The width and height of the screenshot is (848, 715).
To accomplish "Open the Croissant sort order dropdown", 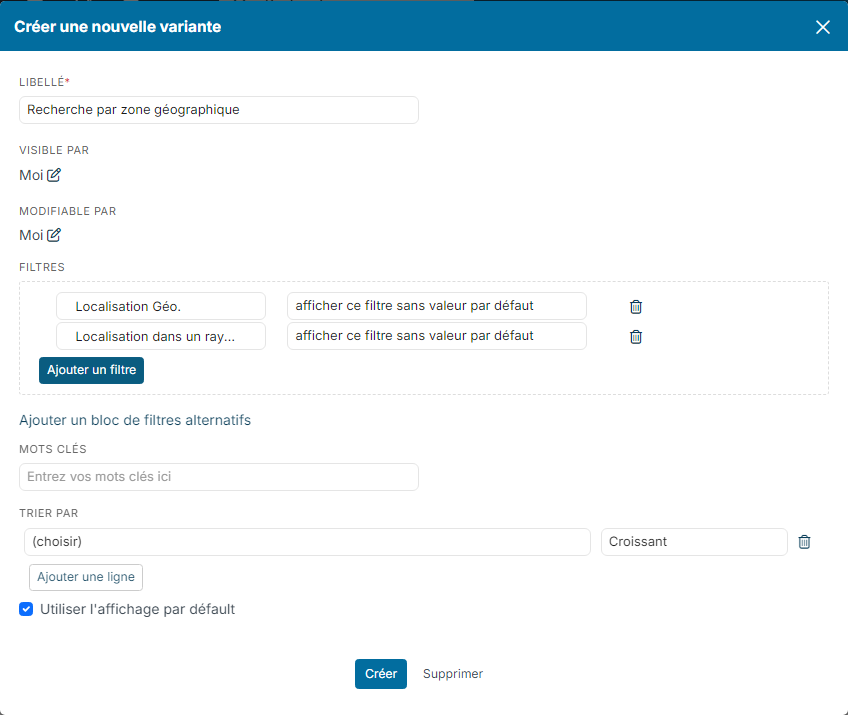I will pos(694,542).
